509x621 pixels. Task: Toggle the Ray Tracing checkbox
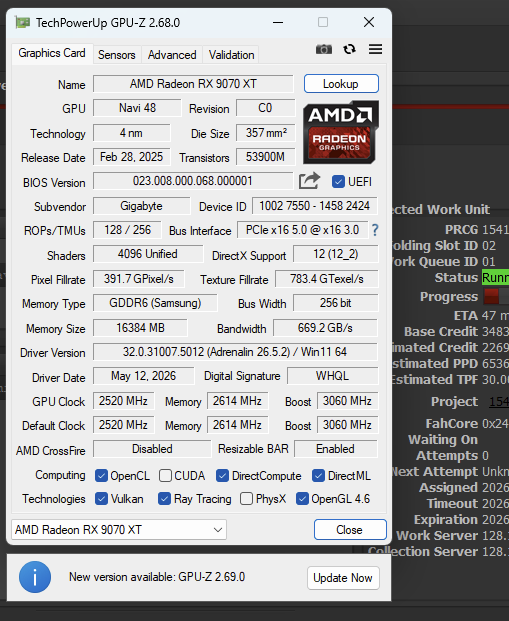tap(164, 499)
